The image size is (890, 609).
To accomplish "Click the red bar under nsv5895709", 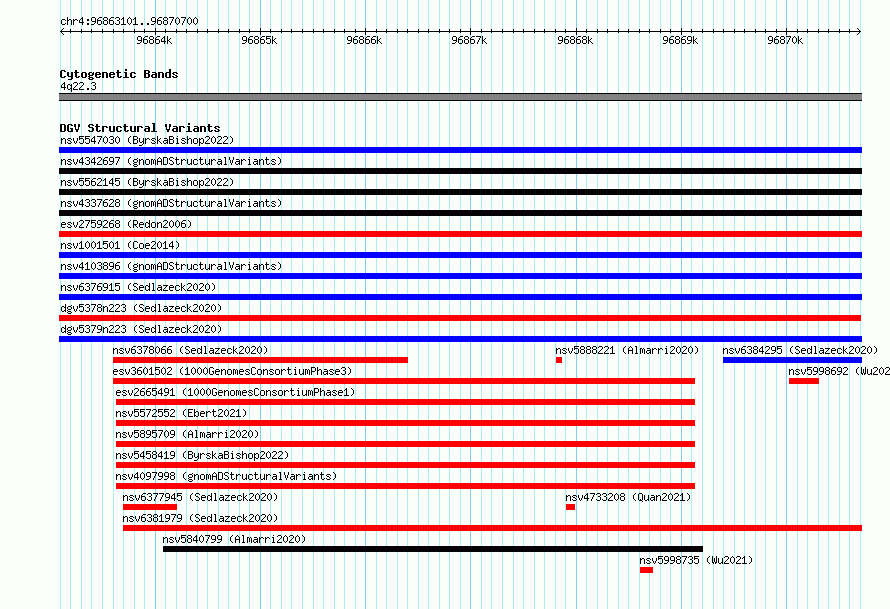I will click(x=405, y=444).
